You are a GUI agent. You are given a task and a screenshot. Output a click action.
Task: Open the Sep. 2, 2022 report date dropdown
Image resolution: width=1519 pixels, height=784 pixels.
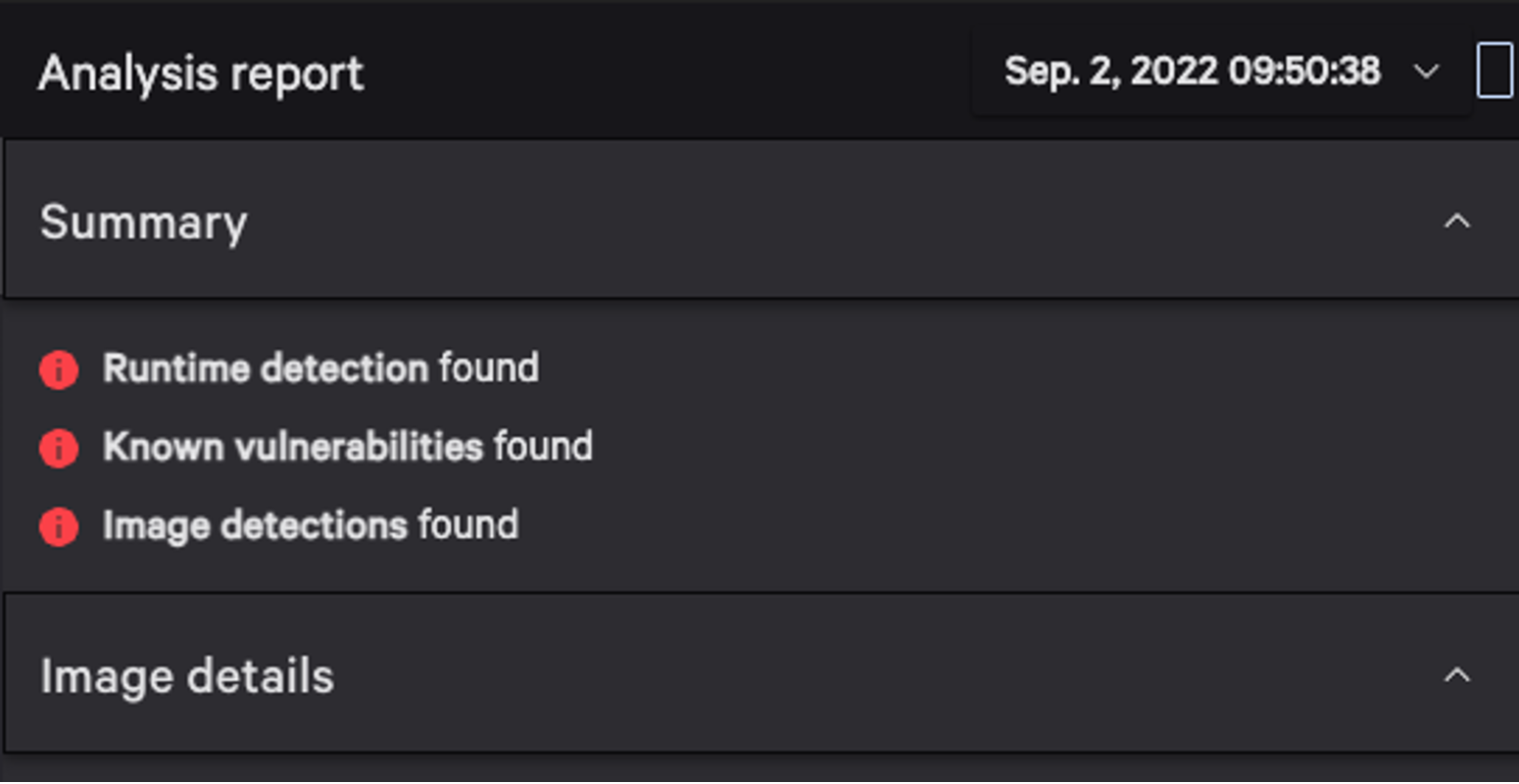click(x=1221, y=72)
